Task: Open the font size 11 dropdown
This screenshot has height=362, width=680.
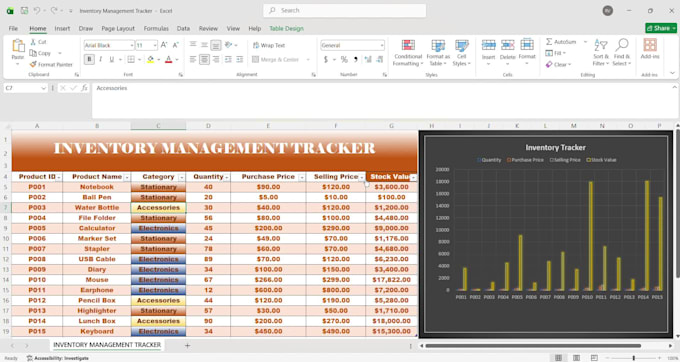Action: pos(155,45)
